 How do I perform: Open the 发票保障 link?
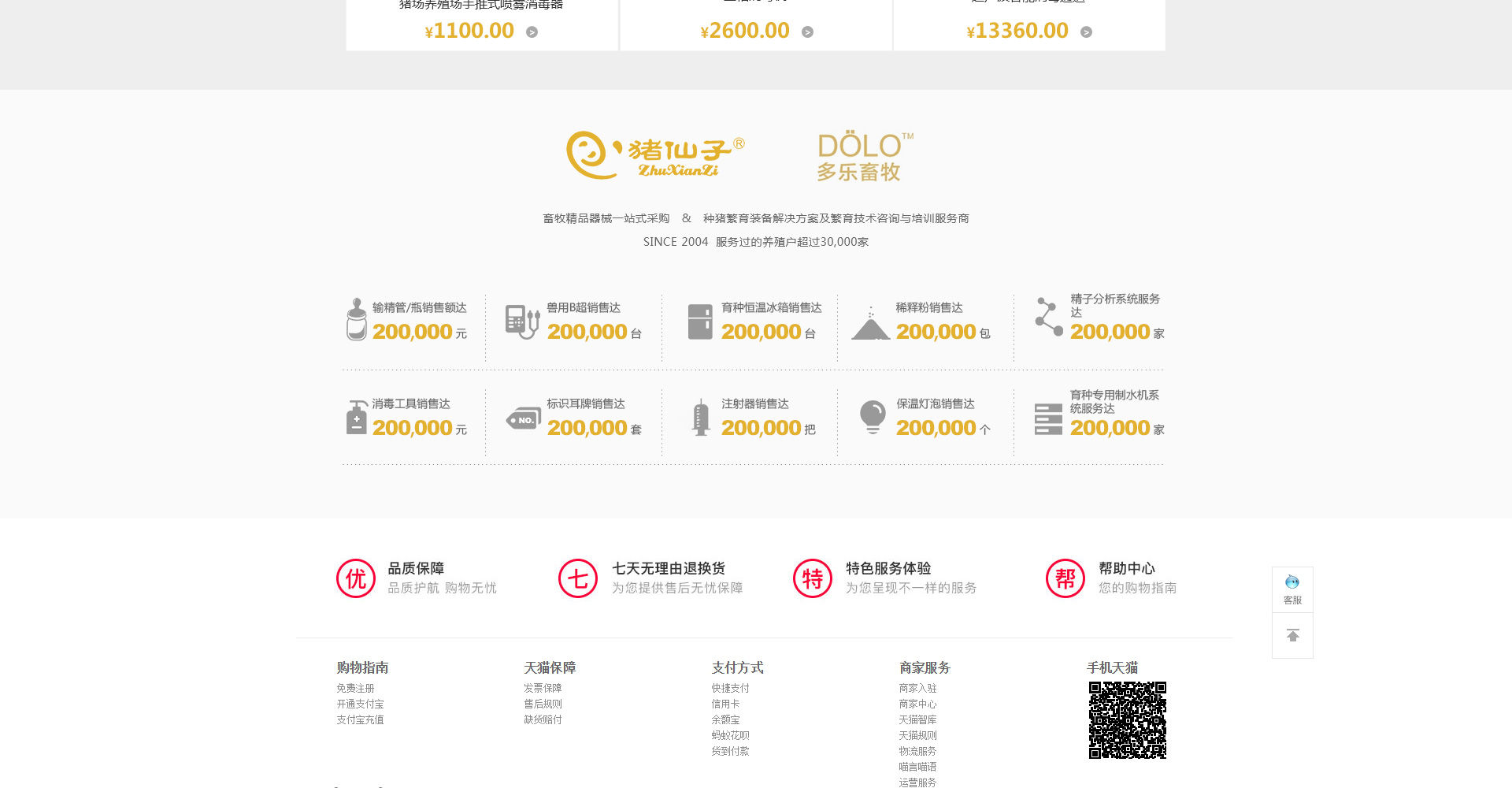[543, 688]
